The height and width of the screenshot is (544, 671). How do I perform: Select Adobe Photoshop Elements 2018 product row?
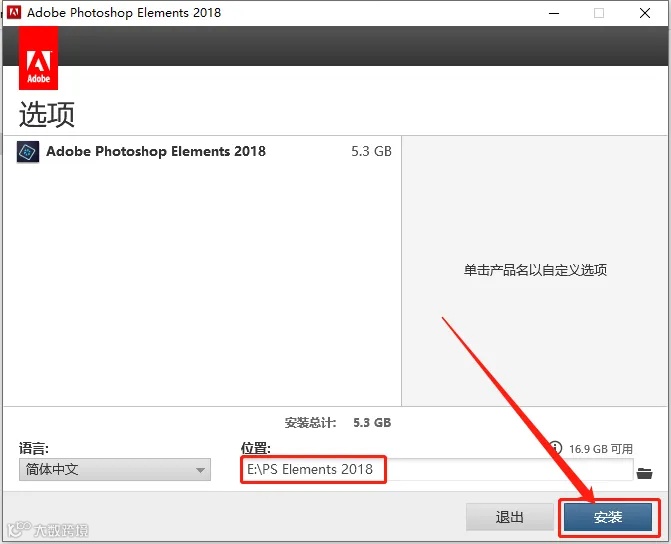pyautogui.click(x=203, y=152)
